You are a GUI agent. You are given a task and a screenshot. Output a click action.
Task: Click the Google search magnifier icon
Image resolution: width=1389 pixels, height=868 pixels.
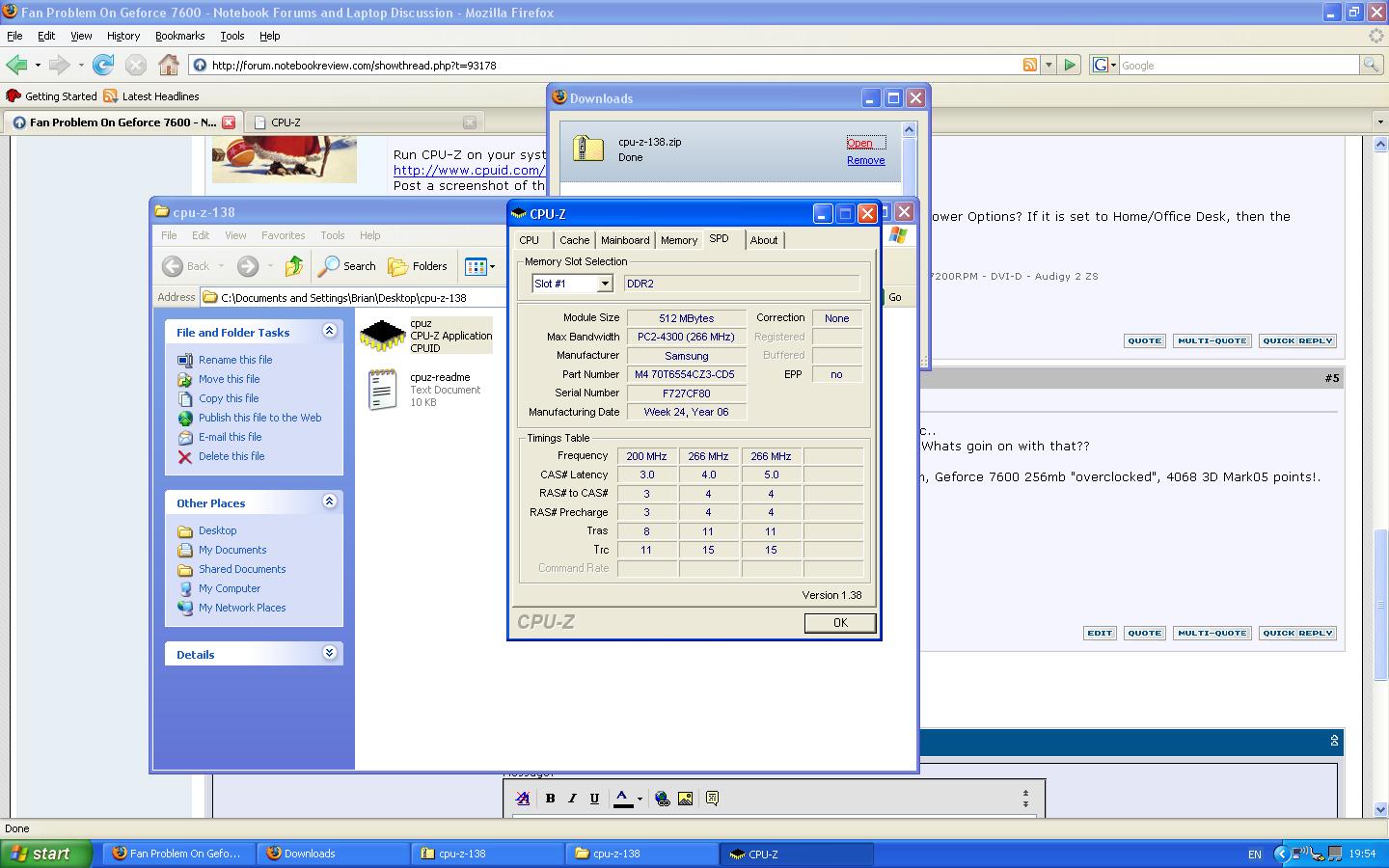point(1370,65)
